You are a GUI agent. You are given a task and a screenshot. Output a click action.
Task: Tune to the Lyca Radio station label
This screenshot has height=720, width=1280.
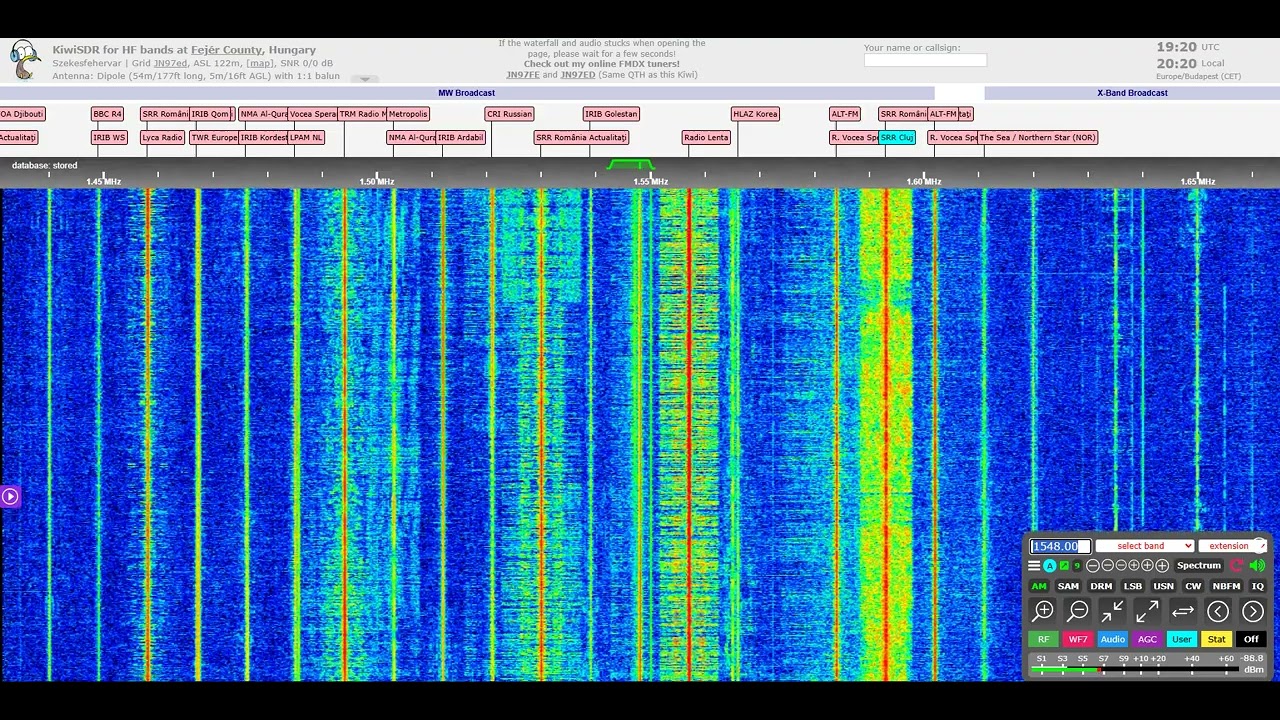tap(162, 138)
